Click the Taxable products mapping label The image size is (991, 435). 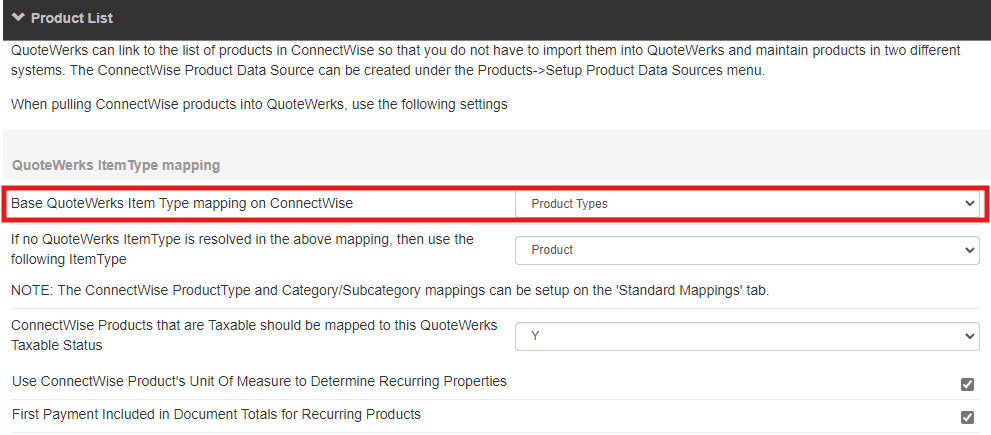253,335
